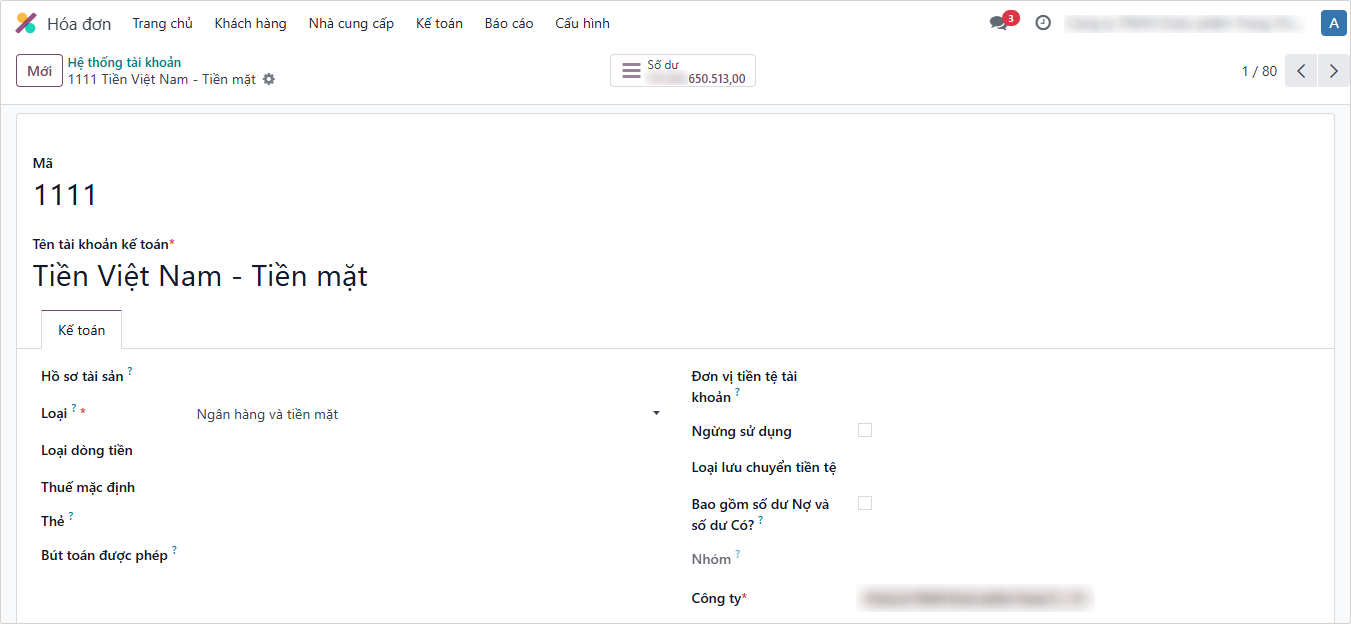Open the gear actions menu beside record title

tap(269, 79)
